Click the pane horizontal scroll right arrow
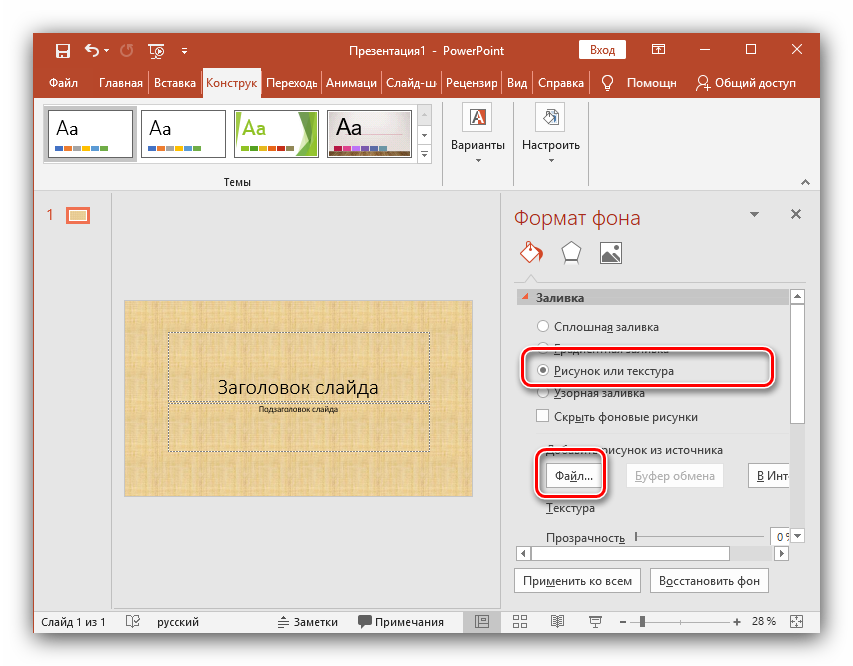This screenshot has width=853, height=666. pos(781,553)
